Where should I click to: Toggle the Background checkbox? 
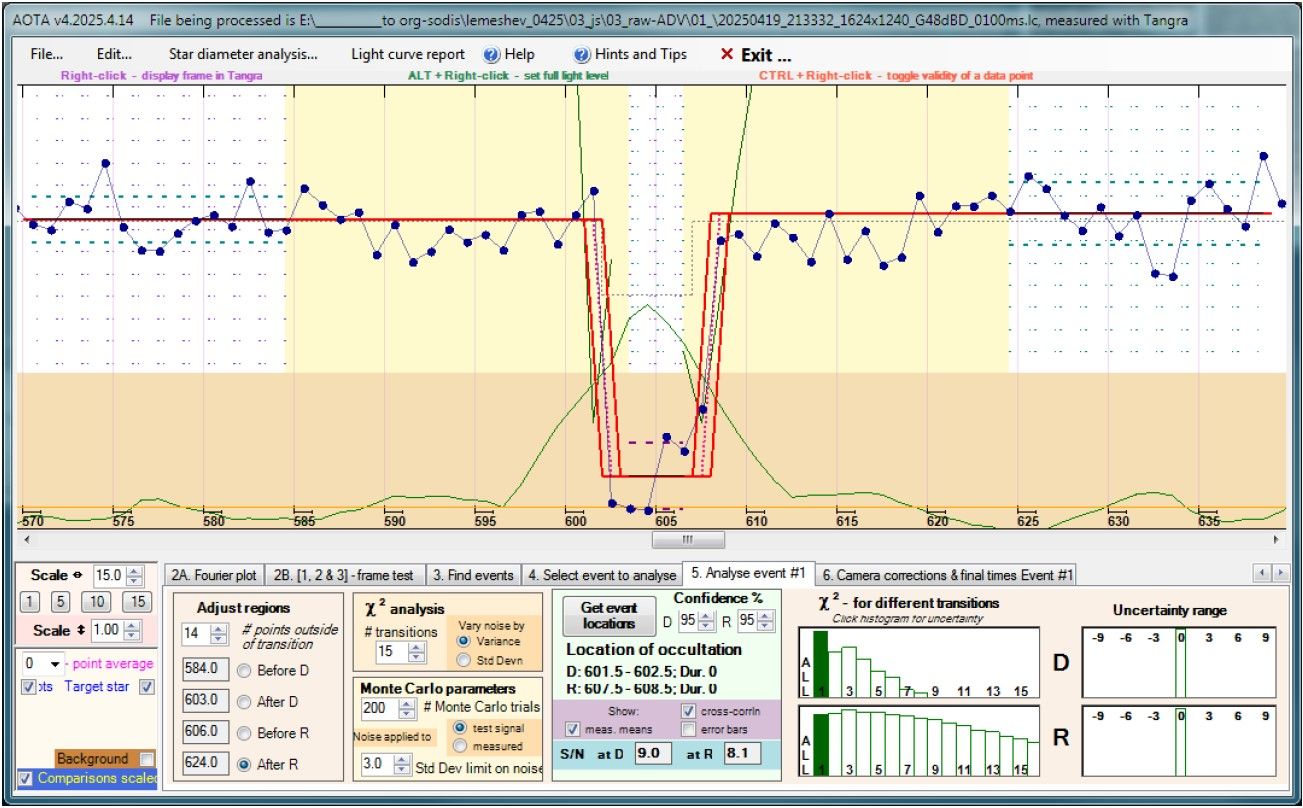(147, 759)
